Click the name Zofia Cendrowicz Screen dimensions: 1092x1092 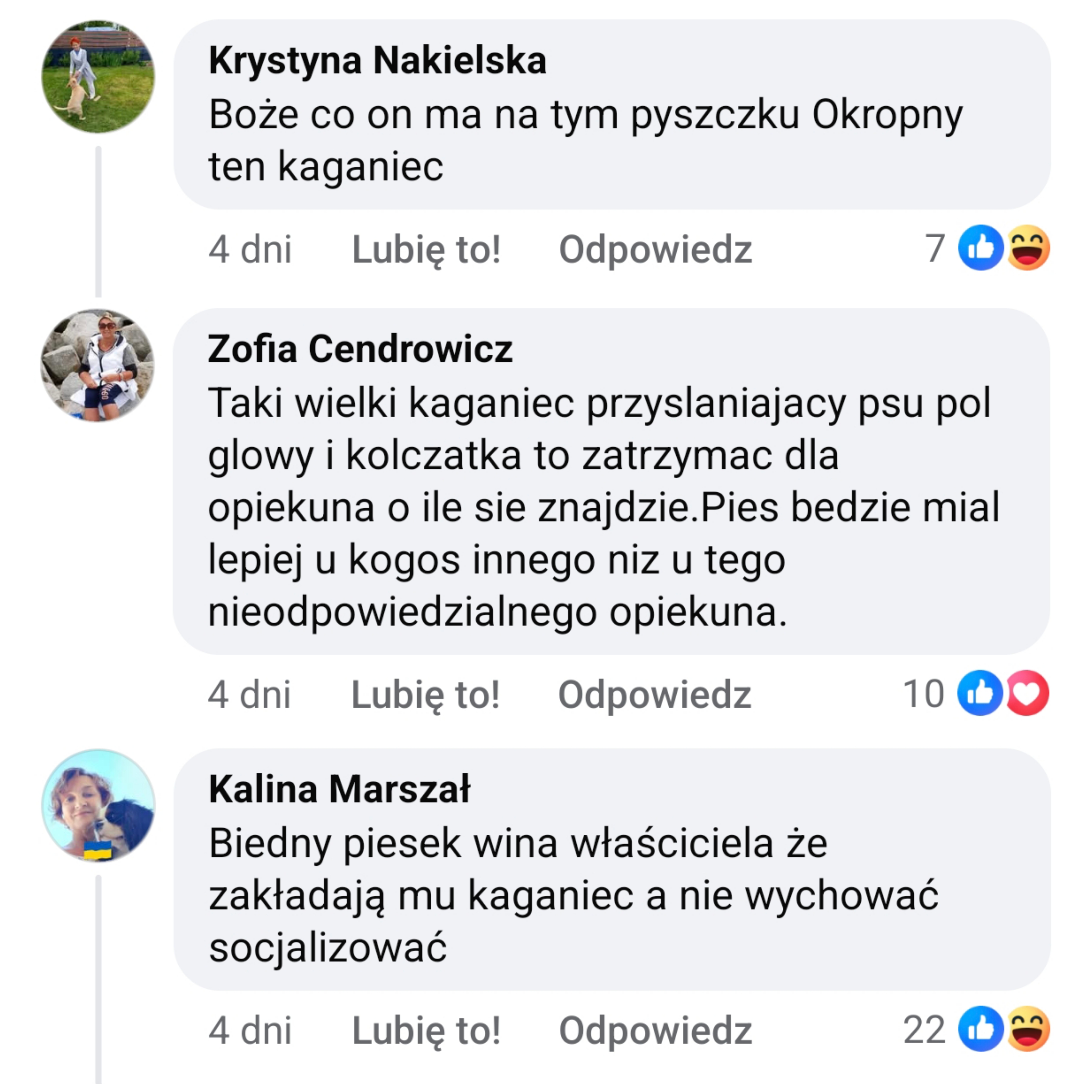point(360,349)
